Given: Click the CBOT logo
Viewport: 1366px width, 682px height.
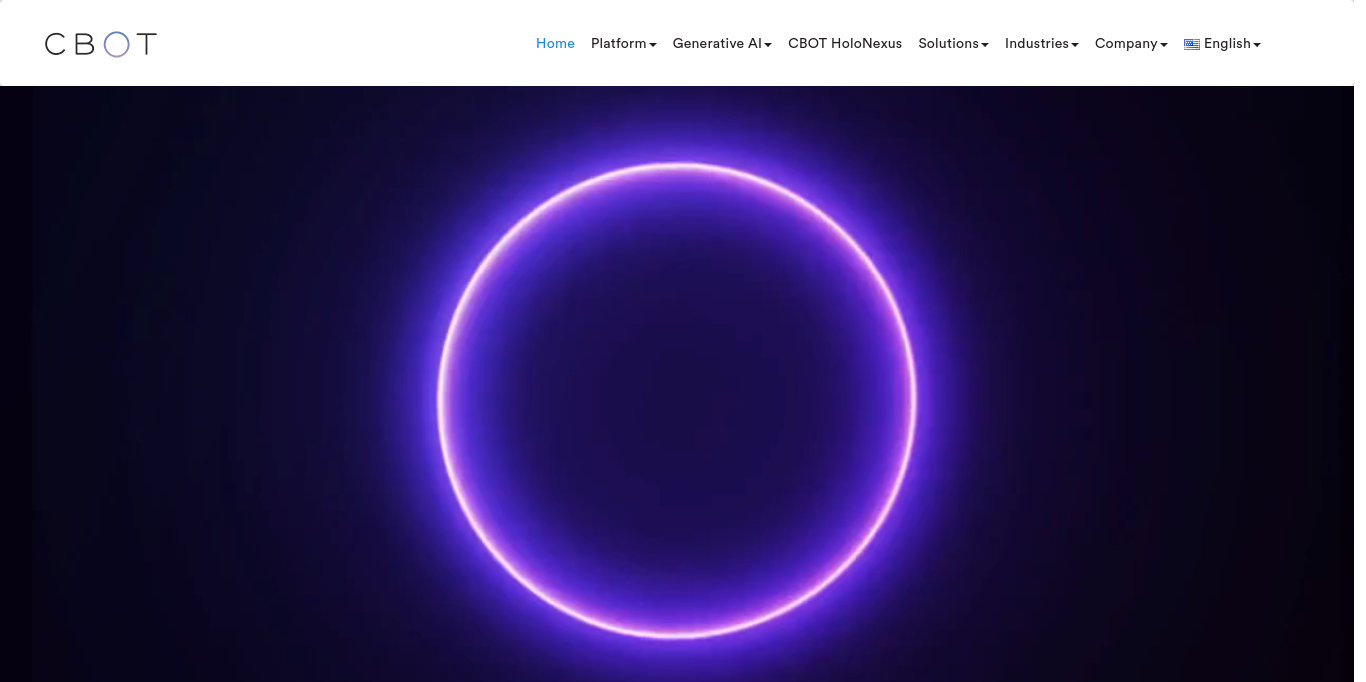Looking at the screenshot, I should coord(99,43).
